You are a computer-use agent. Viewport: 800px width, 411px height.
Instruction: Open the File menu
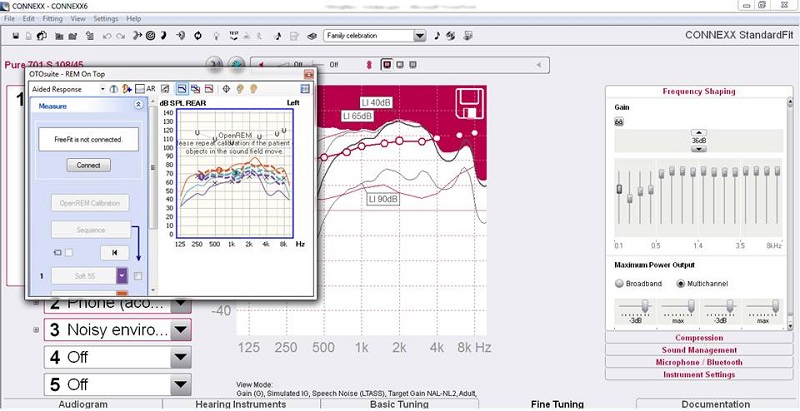[x=9, y=19]
